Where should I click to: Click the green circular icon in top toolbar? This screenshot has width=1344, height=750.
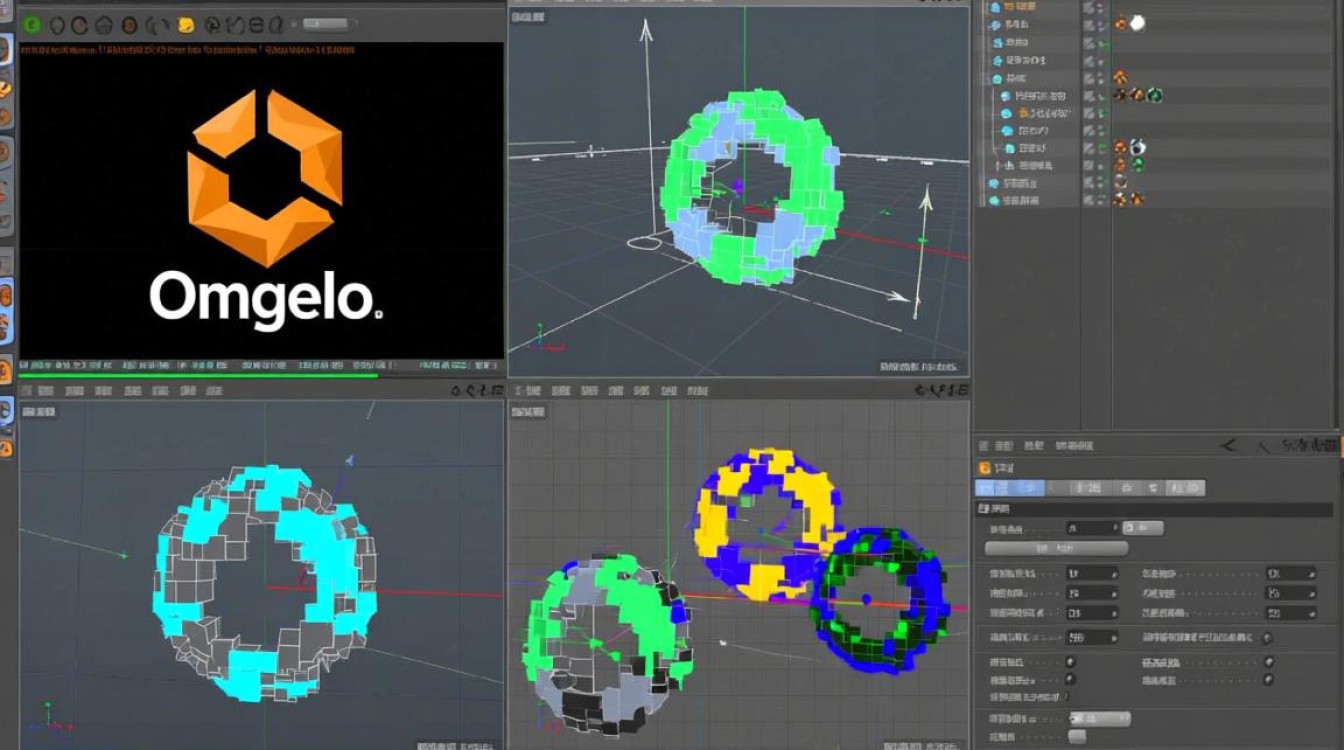pos(32,24)
